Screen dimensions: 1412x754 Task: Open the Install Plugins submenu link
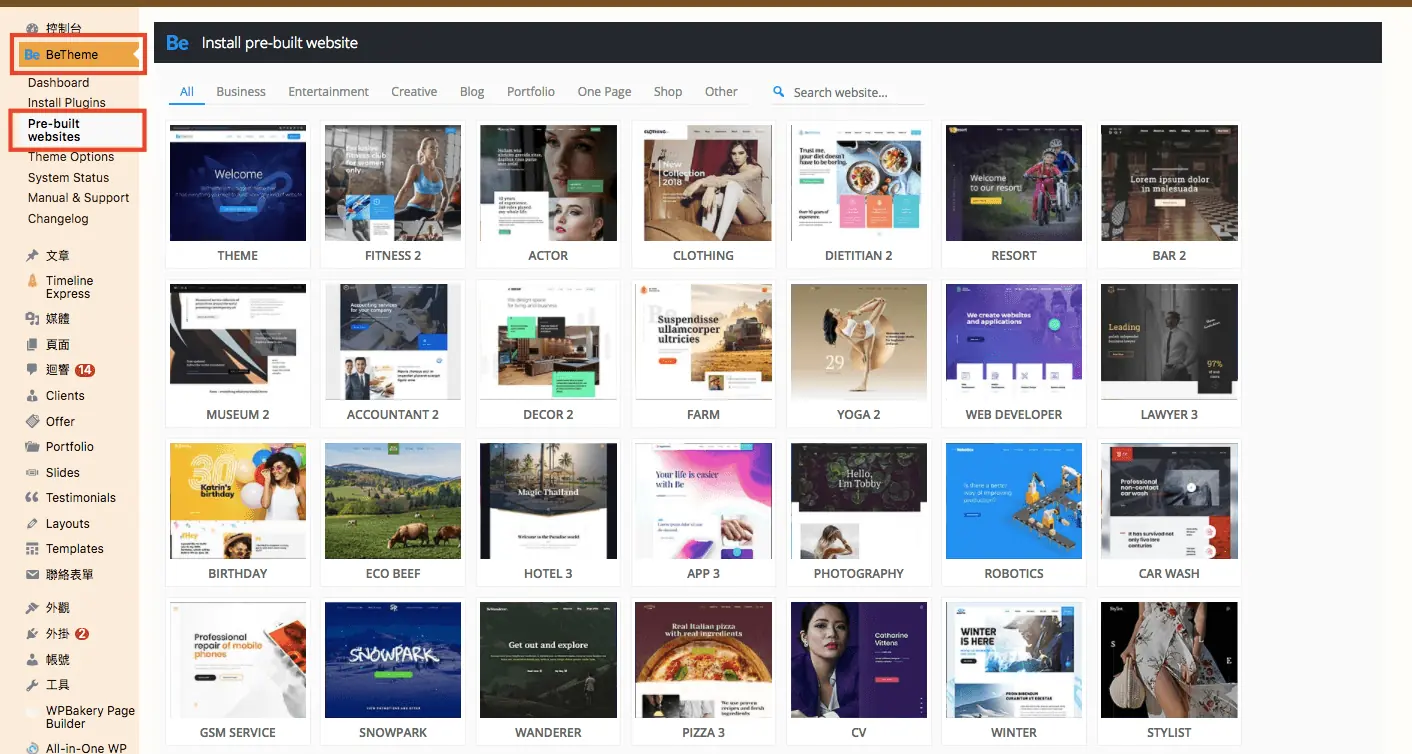point(67,103)
